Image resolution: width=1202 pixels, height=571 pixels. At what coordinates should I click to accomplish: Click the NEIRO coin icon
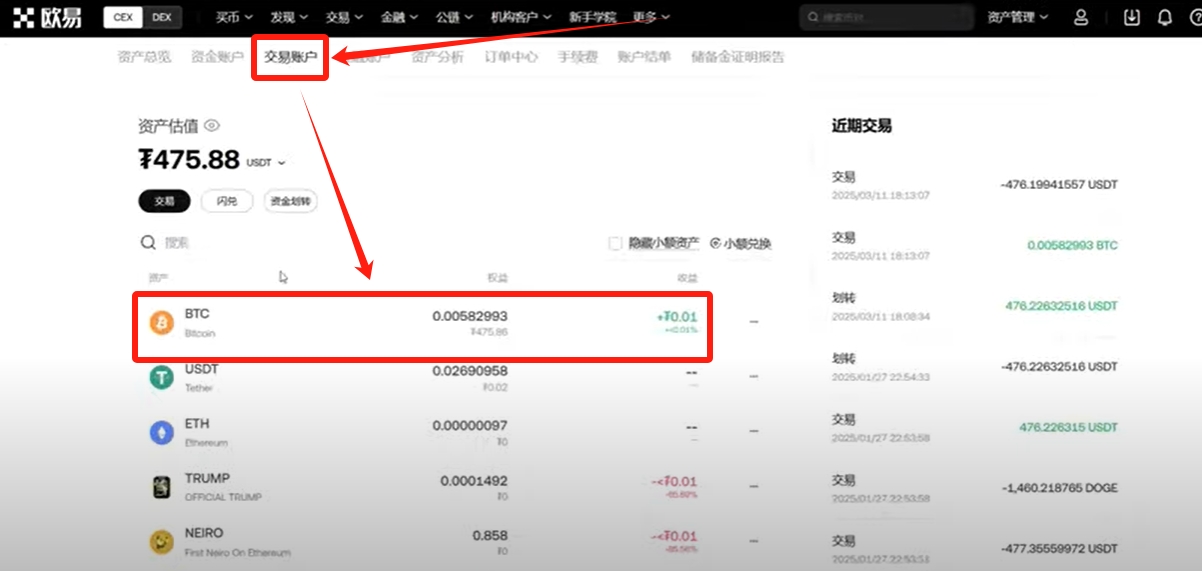pos(161,542)
